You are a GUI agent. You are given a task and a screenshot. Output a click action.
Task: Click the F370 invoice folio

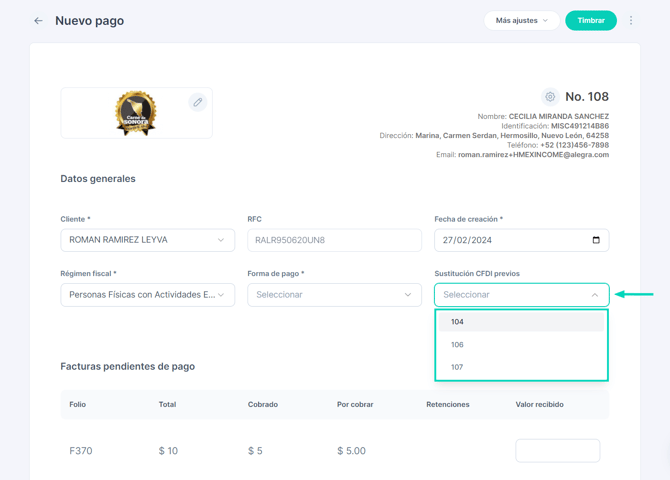tap(81, 451)
